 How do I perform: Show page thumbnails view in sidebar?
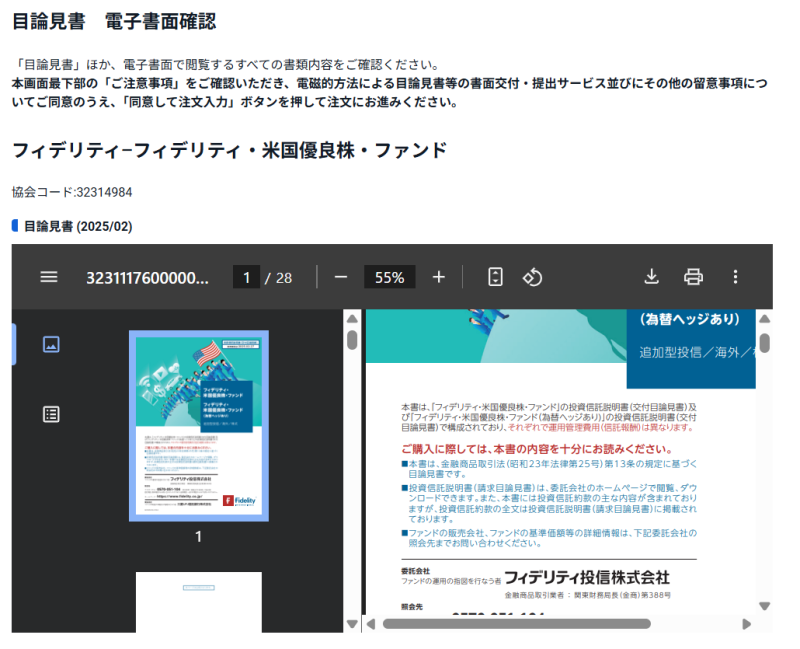pyautogui.click(x=51, y=344)
